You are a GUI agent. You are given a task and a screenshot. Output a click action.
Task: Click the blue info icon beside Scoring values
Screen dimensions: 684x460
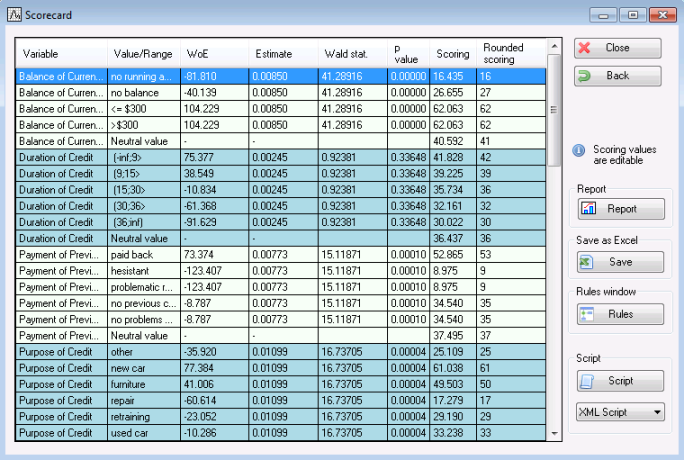pos(578,151)
